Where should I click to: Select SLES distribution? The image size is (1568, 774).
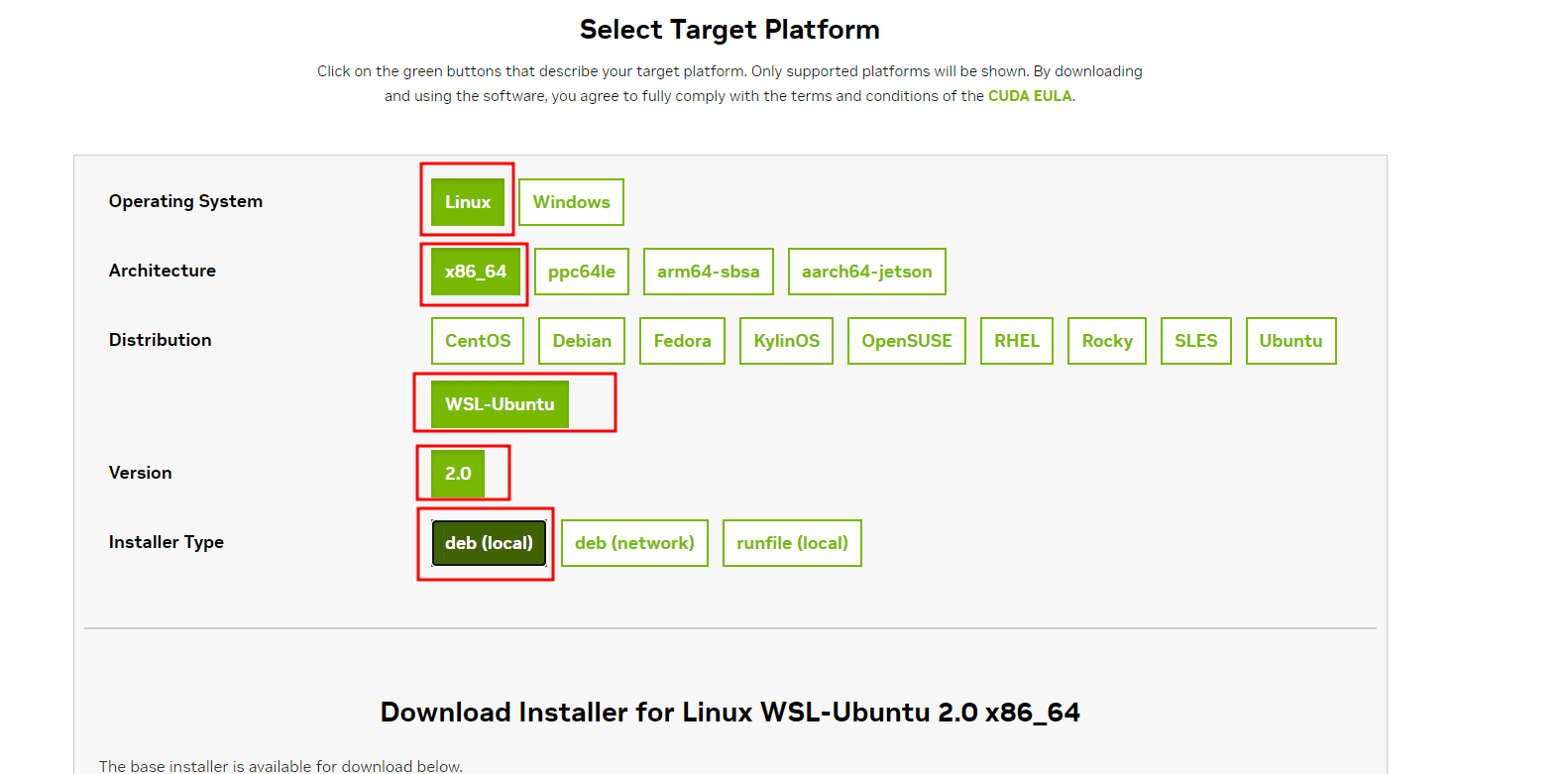tap(1196, 341)
